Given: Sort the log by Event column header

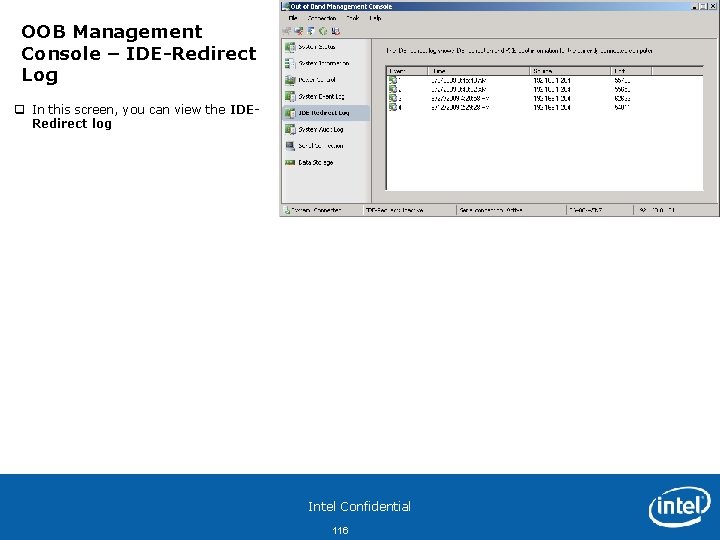Looking at the screenshot, I should click(407, 71).
